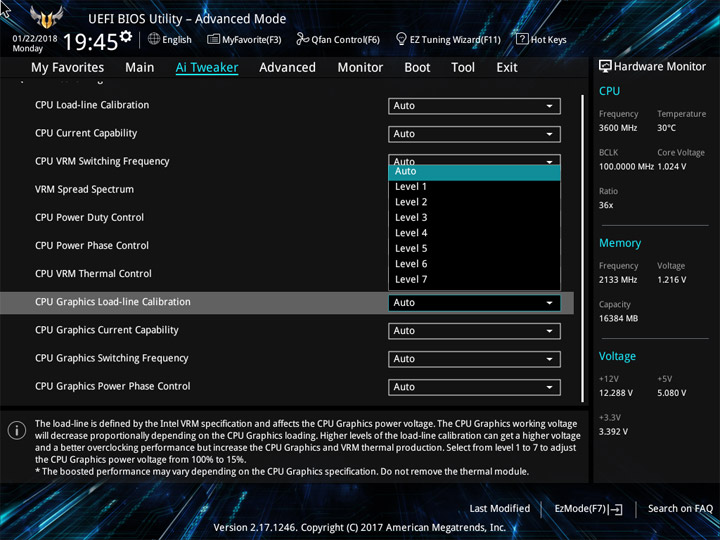Click the 19:45 clock time
This screenshot has width=720, height=540.
click(x=90, y=43)
